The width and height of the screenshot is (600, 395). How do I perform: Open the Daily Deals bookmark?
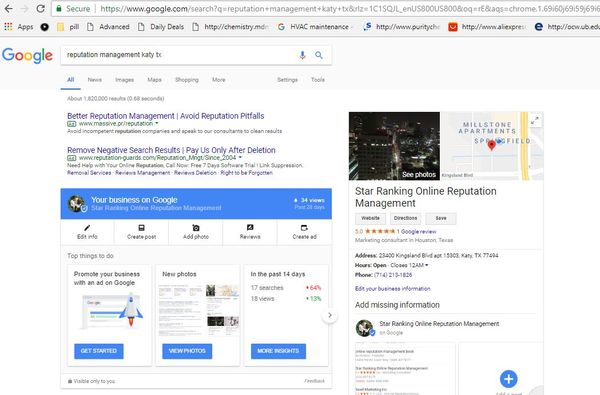[x=161, y=27]
